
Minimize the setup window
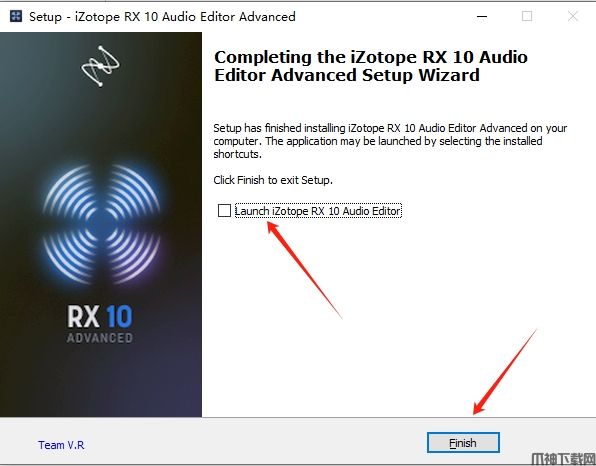(482, 16)
